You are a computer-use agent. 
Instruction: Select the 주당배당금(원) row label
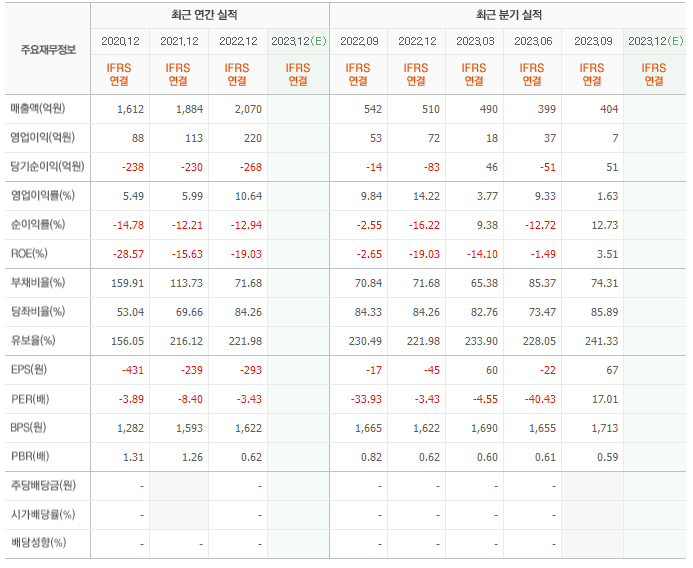[x=43, y=485]
